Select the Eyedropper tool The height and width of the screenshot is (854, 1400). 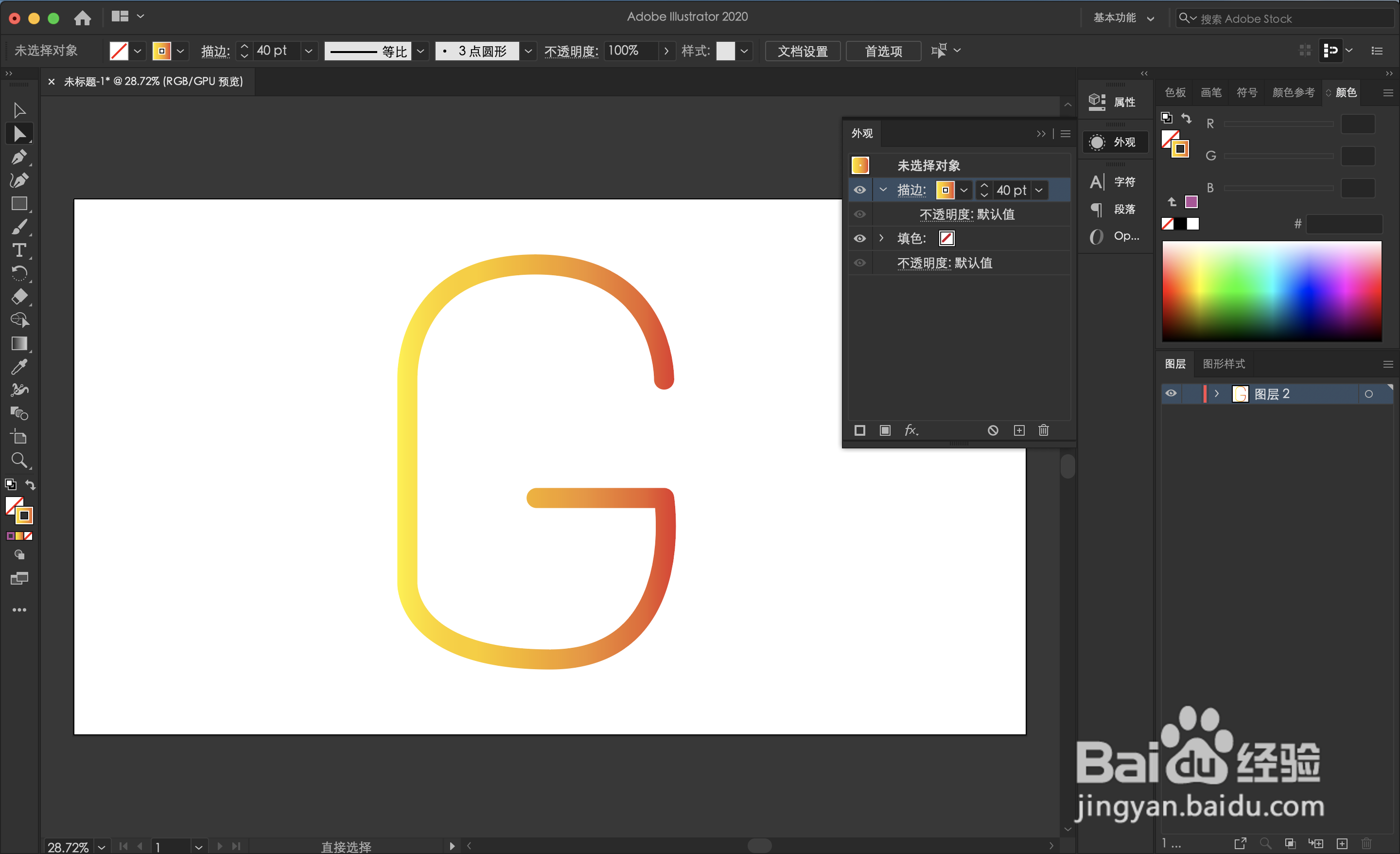pyautogui.click(x=19, y=367)
